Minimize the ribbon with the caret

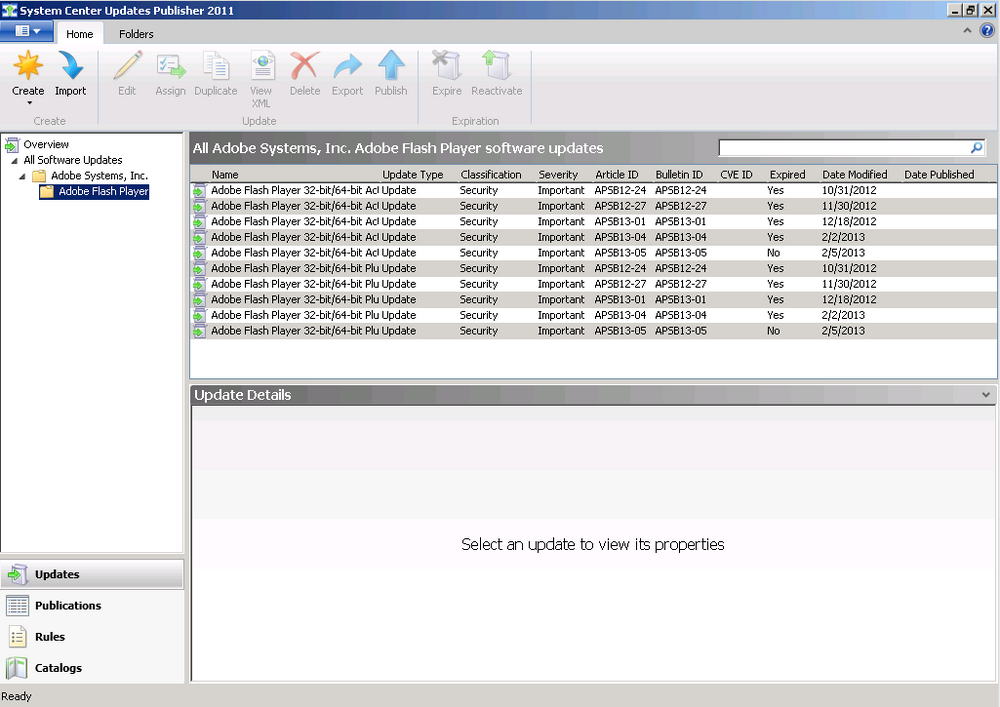967,31
